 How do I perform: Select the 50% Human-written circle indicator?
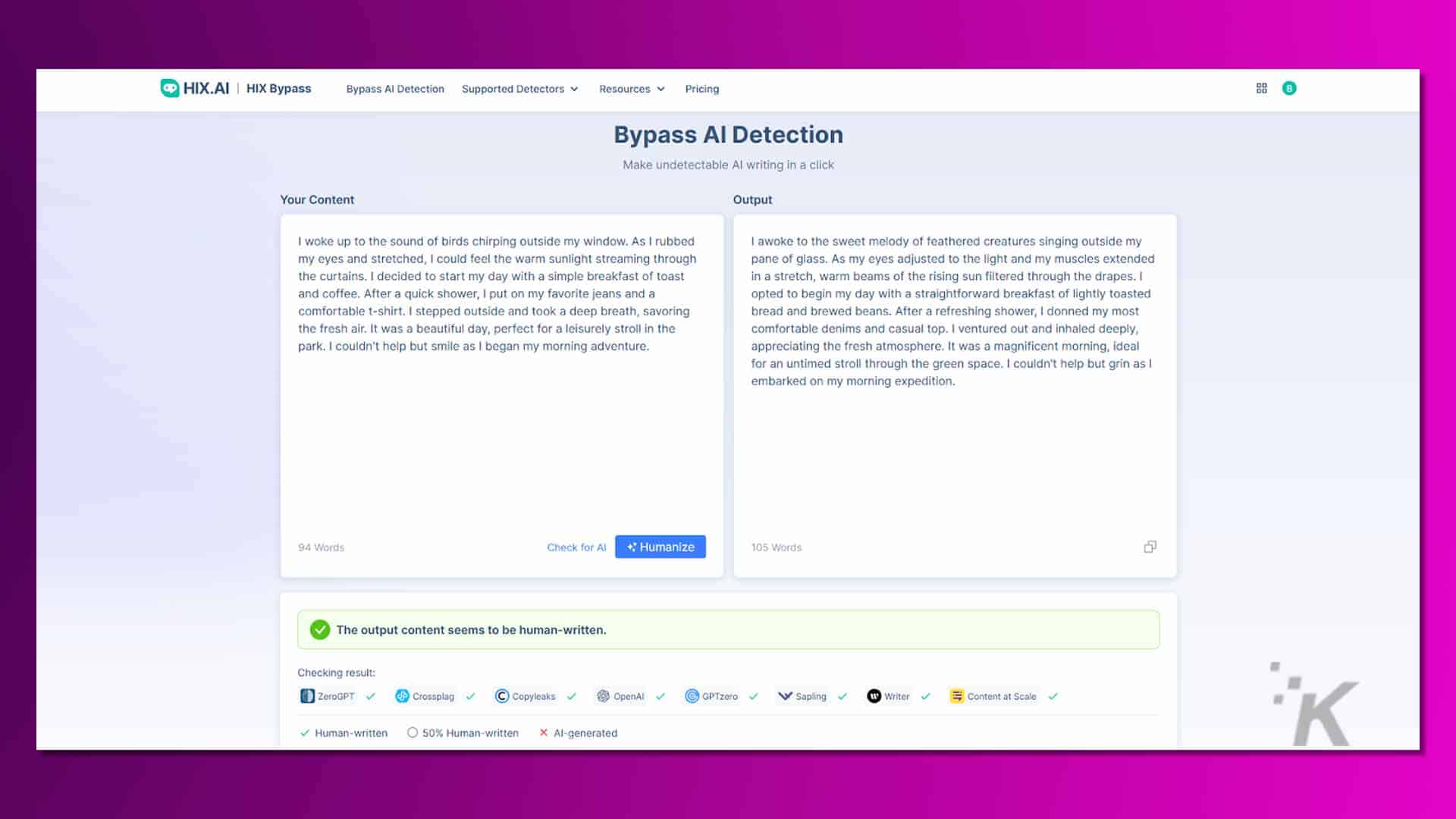click(413, 733)
